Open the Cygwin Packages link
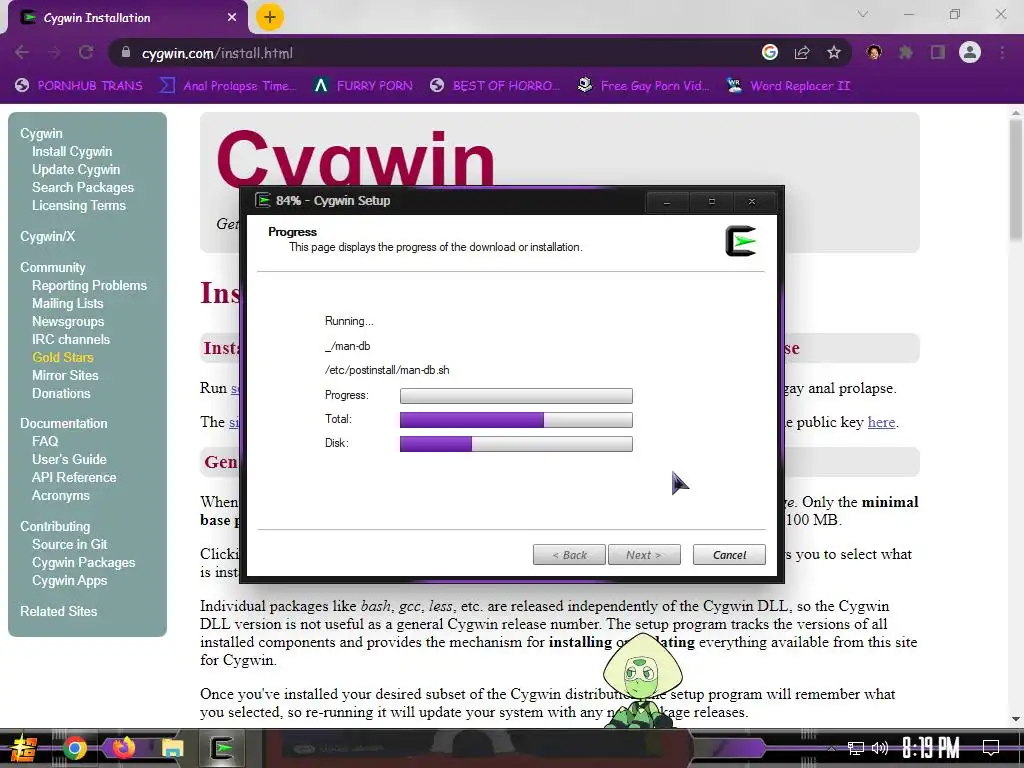The height and width of the screenshot is (768, 1024). [84, 562]
